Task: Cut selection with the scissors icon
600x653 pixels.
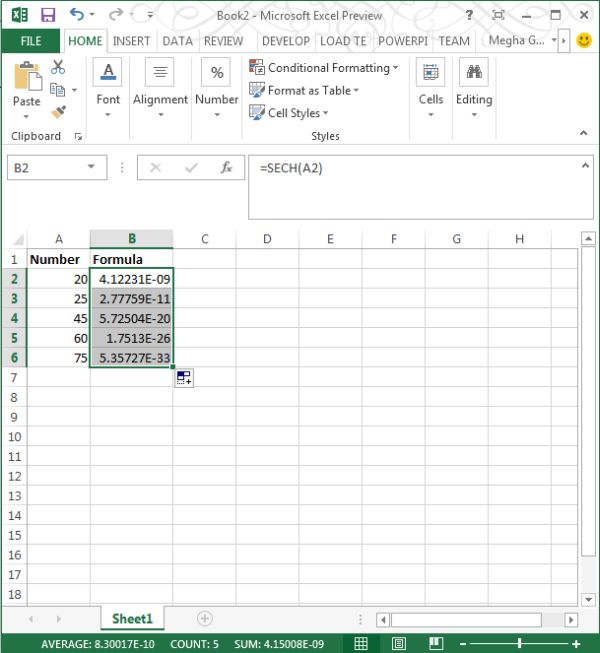Action: [x=58, y=67]
